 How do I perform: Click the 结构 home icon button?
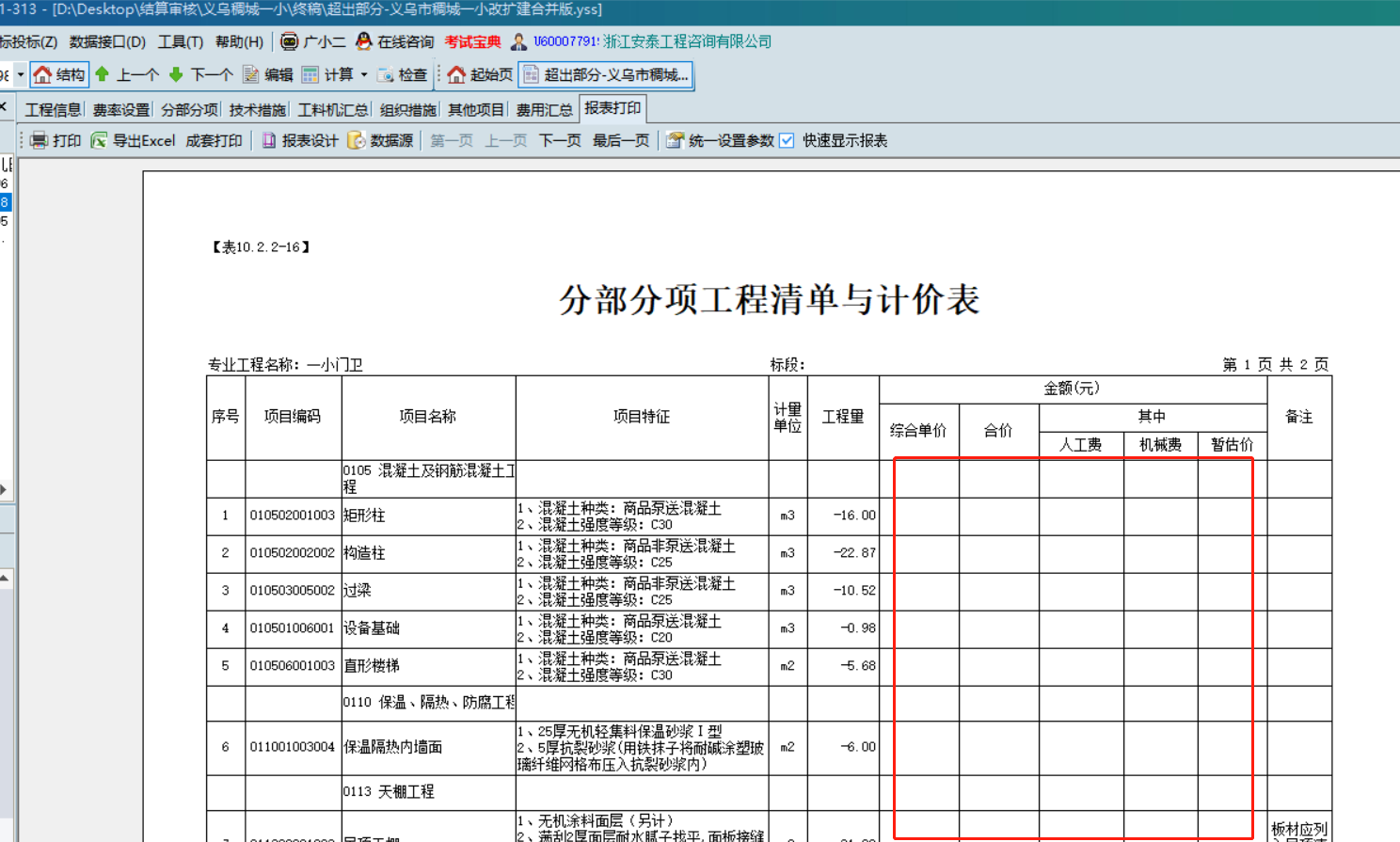59,74
